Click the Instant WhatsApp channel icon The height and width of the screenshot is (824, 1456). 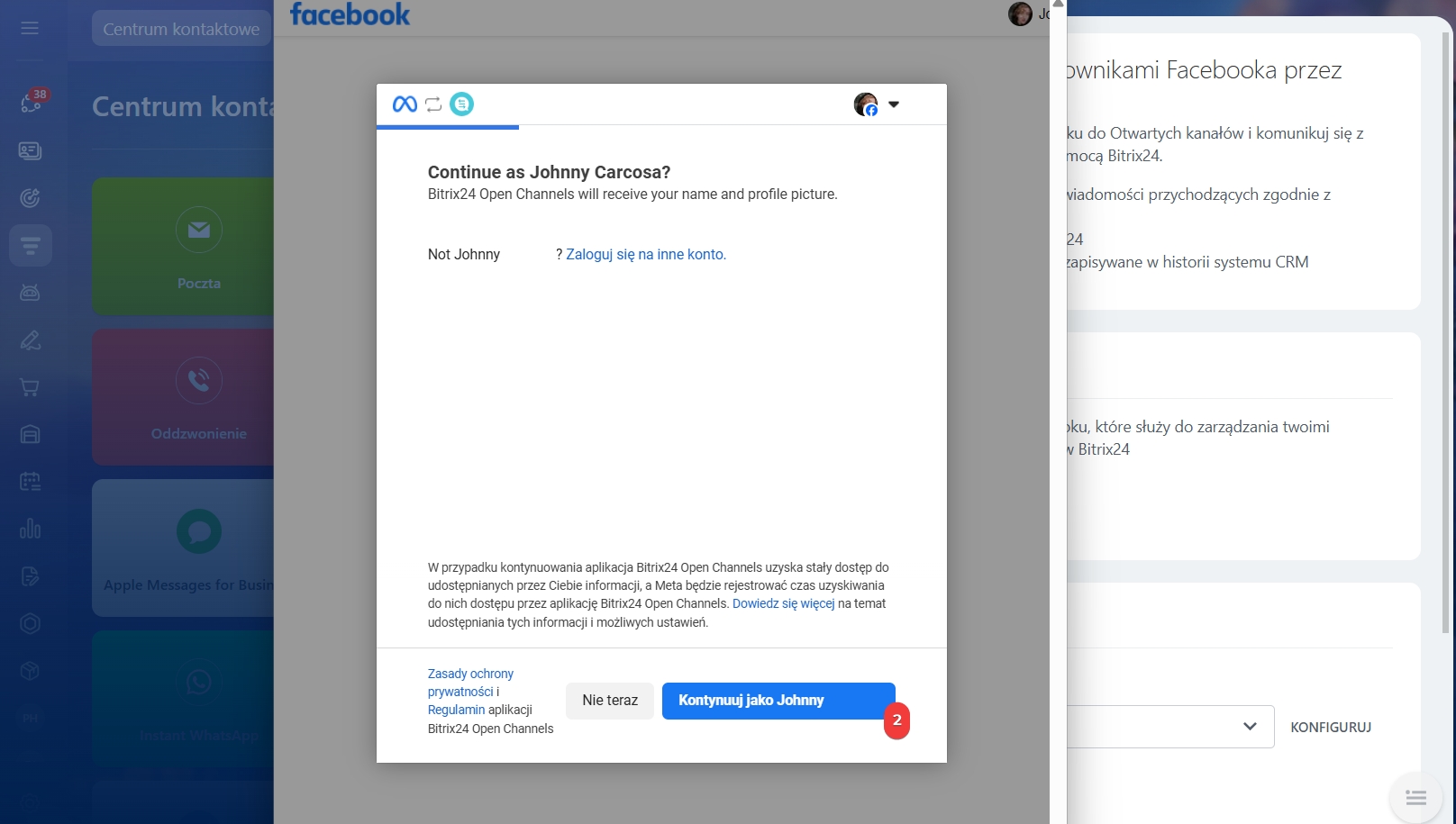(x=199, y=682)
